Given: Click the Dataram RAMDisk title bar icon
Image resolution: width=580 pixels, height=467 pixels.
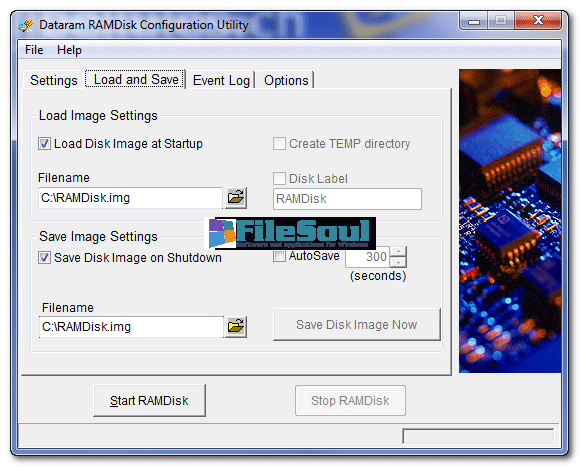Looking at the screenshot, I should (26, 25).
